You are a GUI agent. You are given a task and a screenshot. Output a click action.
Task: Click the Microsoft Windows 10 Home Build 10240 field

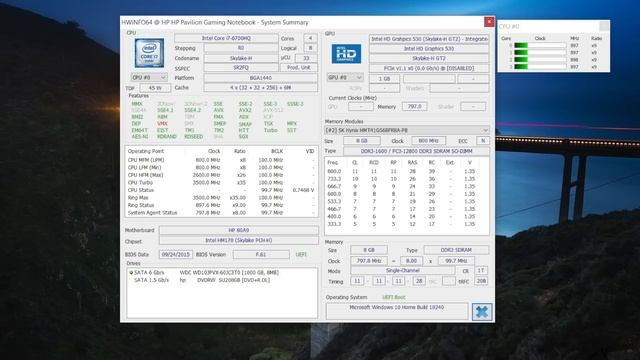(x=397, y=311)
